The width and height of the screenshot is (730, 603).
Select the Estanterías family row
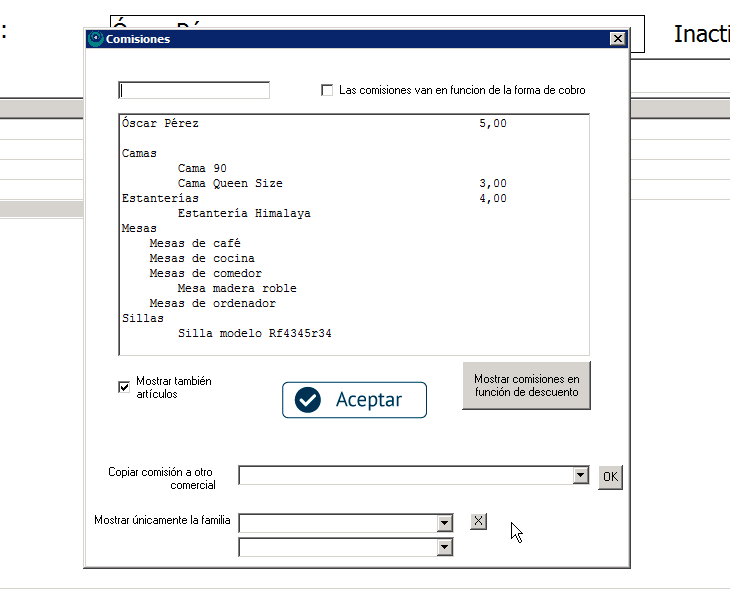[x=160, y=199]
